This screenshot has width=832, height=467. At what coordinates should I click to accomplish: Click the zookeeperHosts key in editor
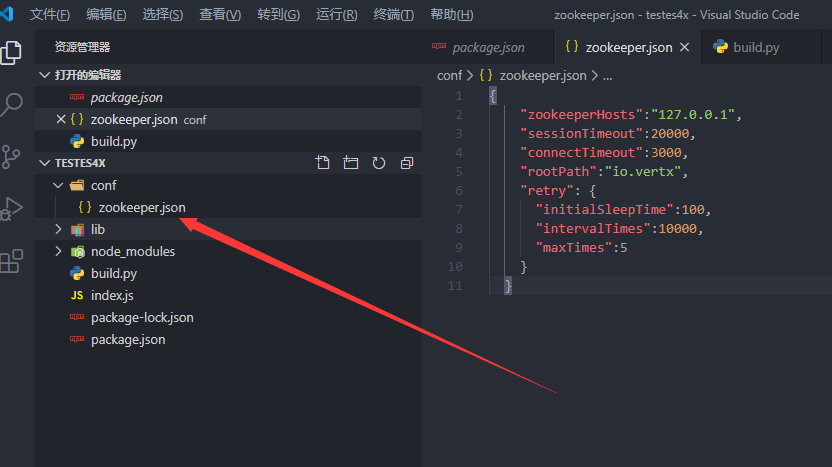point(581,115)
